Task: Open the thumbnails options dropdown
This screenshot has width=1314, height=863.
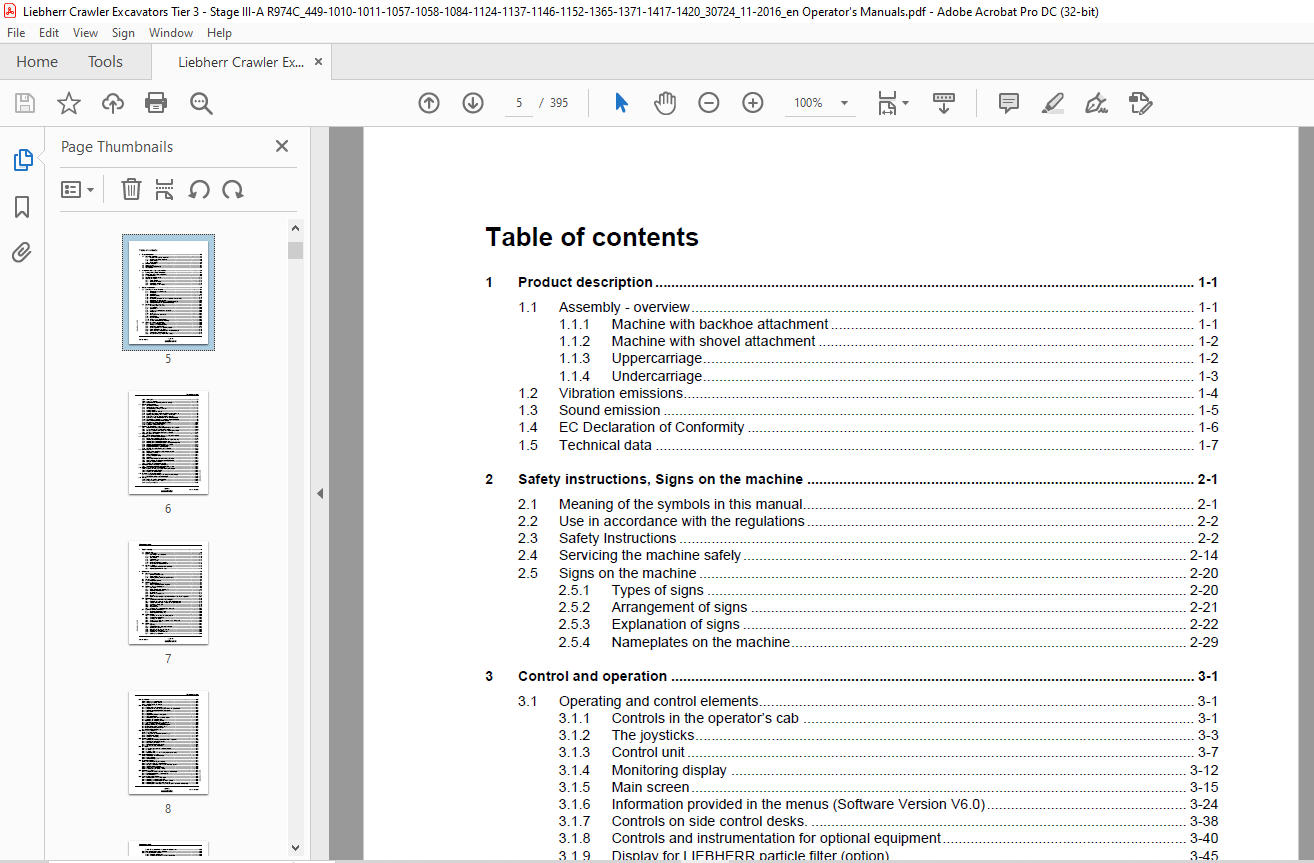Action: click(x=77, y=189)
